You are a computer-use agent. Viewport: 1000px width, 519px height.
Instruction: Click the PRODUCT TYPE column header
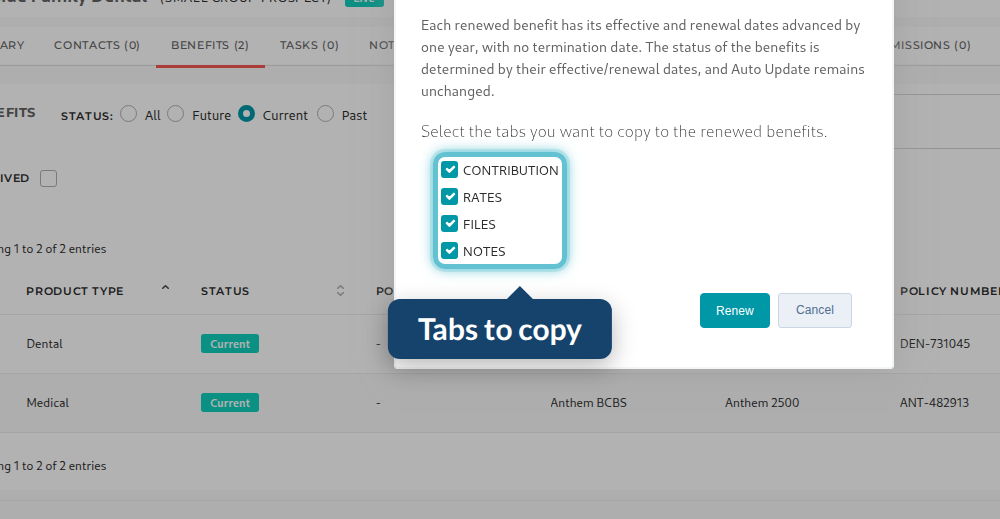75,291
